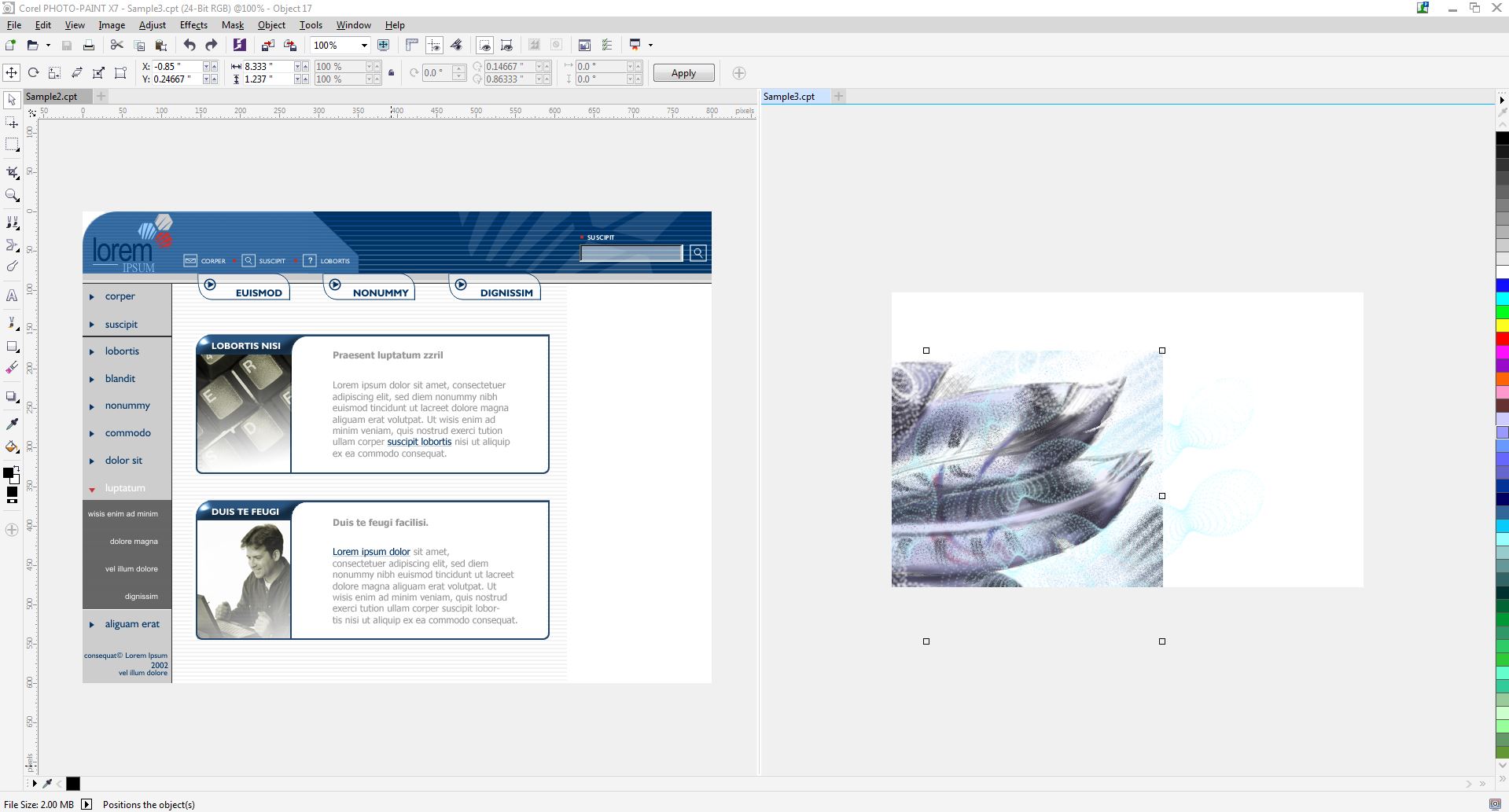The width and height of the screenshot is (1509, 812).
Task: Click the Apply button
Action: pyautogui.click(x=683, y=72)
